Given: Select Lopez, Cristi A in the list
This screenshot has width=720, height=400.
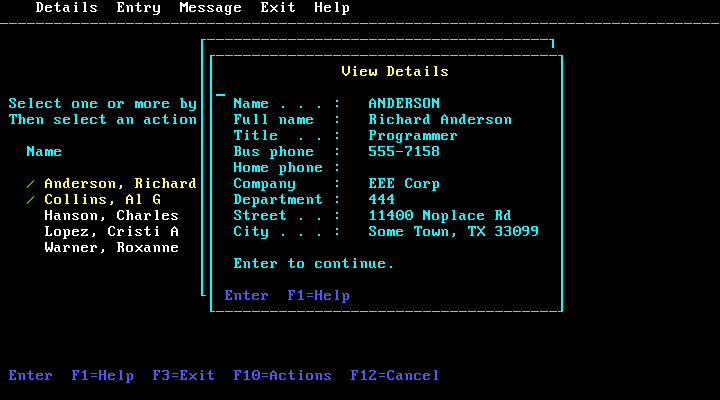Looking at the screenshot, I should point(111,232).
